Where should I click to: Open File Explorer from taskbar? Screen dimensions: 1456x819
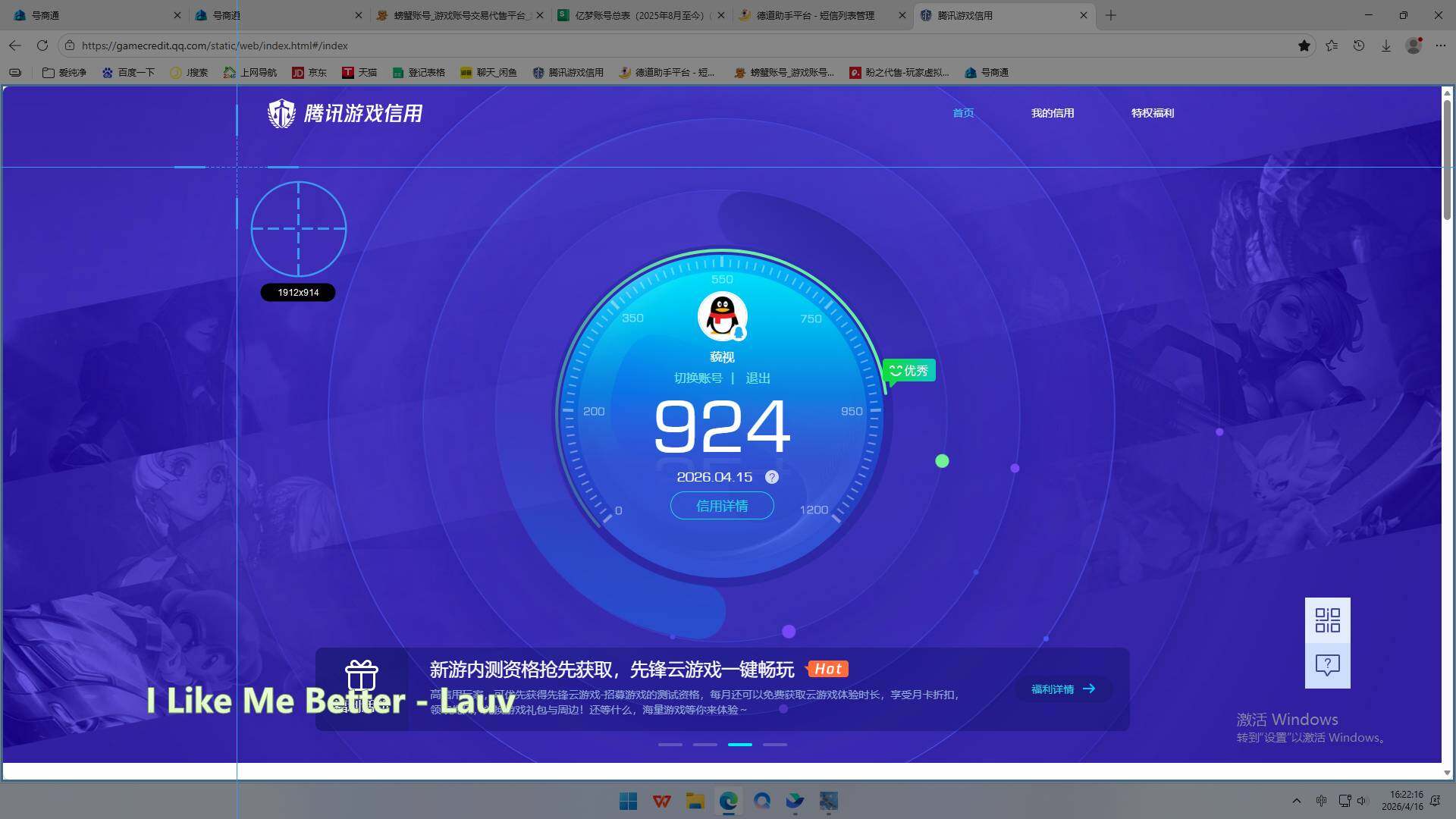tap(695, 801)
